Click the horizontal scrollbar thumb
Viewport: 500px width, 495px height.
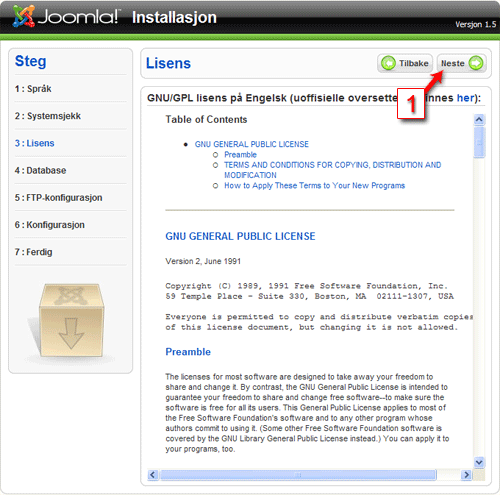298,475
